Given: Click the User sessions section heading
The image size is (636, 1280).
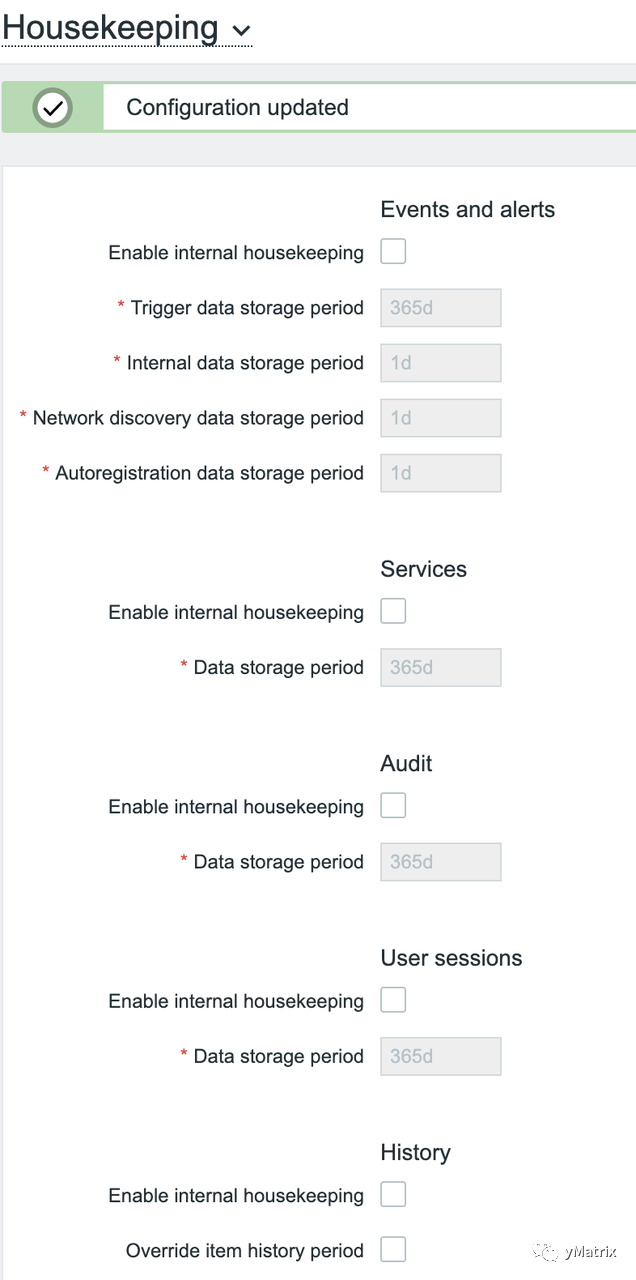Looking at the screenshot, I should click(451, 958).
